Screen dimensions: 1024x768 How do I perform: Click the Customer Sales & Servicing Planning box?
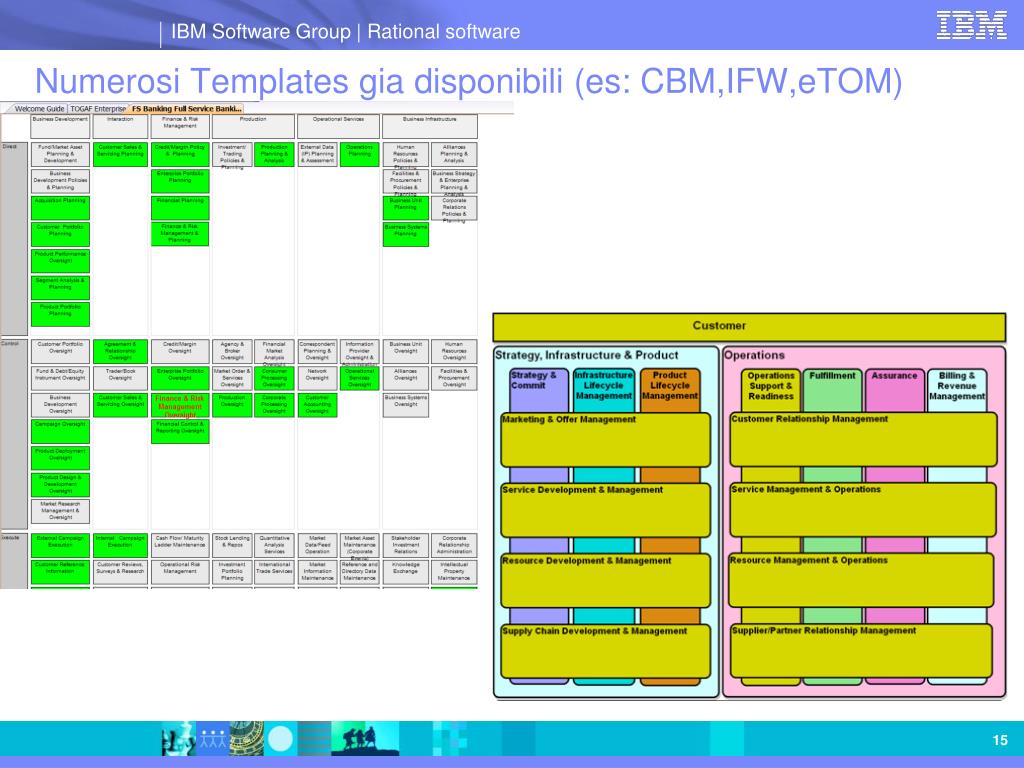[120, 155]
